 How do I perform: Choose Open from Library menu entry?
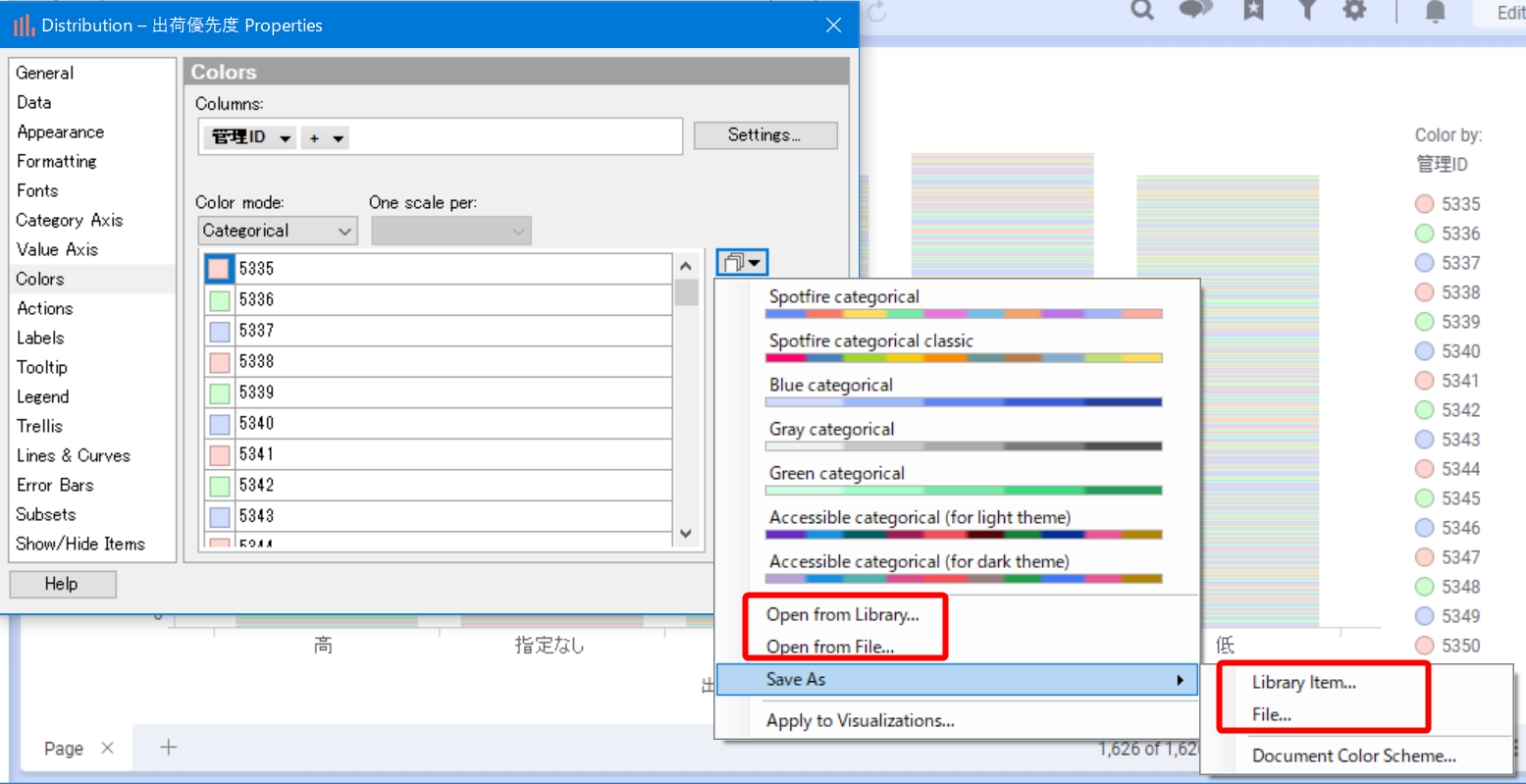[842, 615]
